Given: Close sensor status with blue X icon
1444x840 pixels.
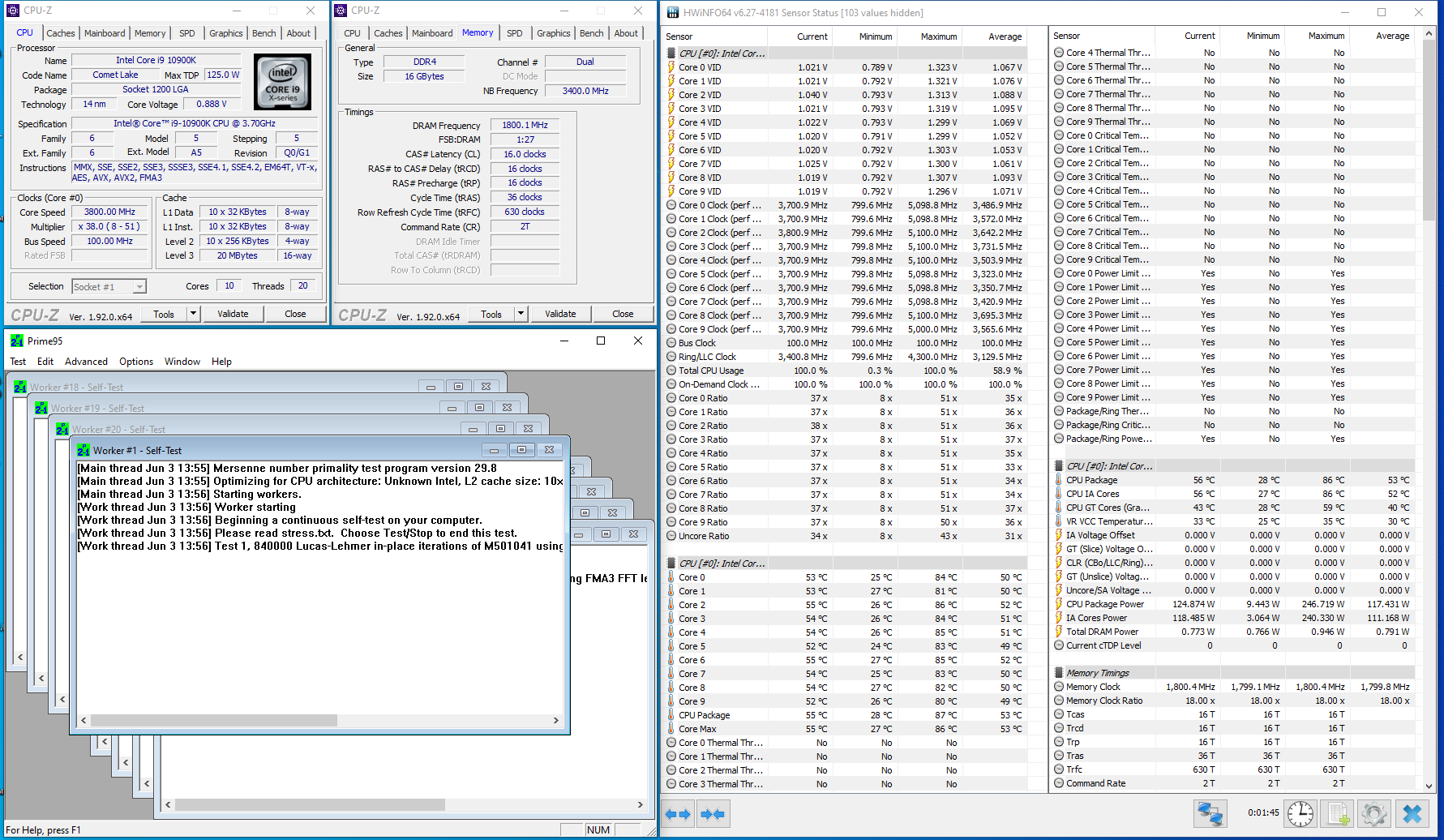Looking at the screenshot, I should click(x=1412, y=813).
